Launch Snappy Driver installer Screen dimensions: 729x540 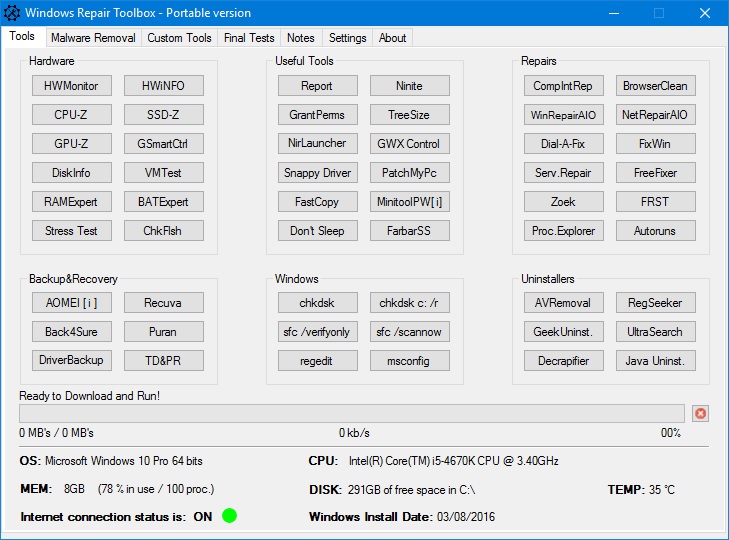click(x=317, y=173)
